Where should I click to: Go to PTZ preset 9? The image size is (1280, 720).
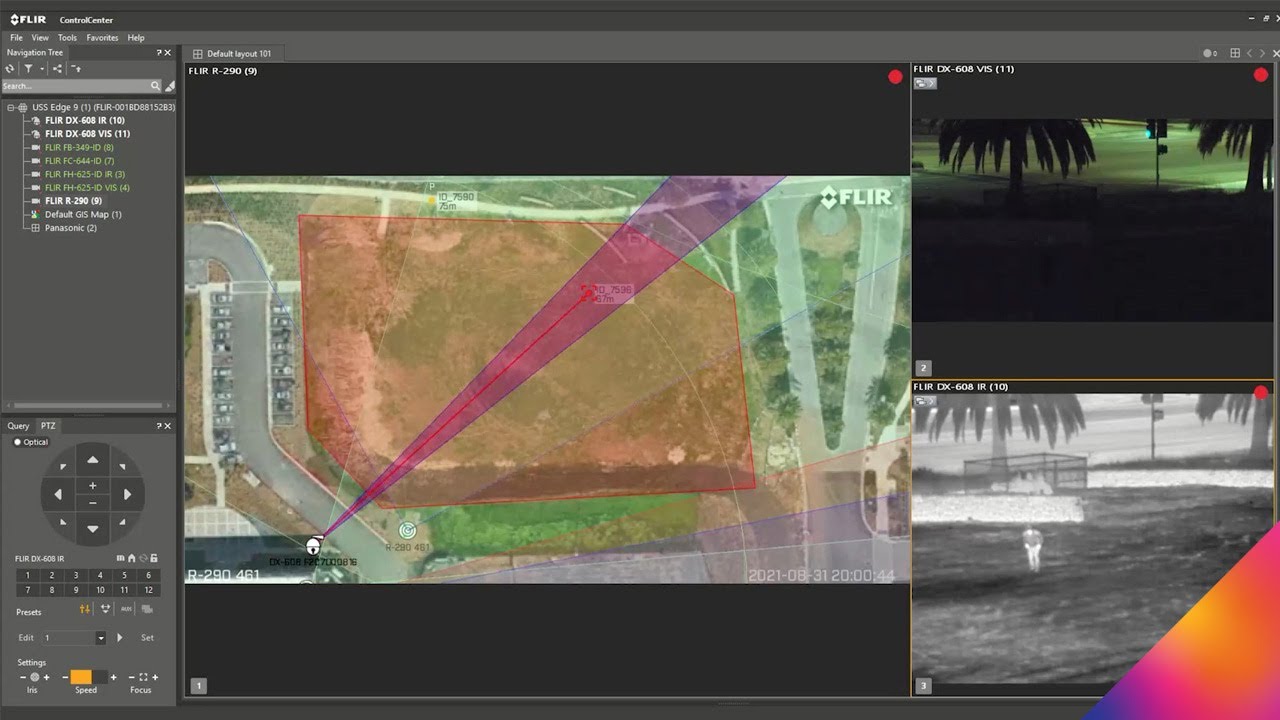tap(76, 590)
